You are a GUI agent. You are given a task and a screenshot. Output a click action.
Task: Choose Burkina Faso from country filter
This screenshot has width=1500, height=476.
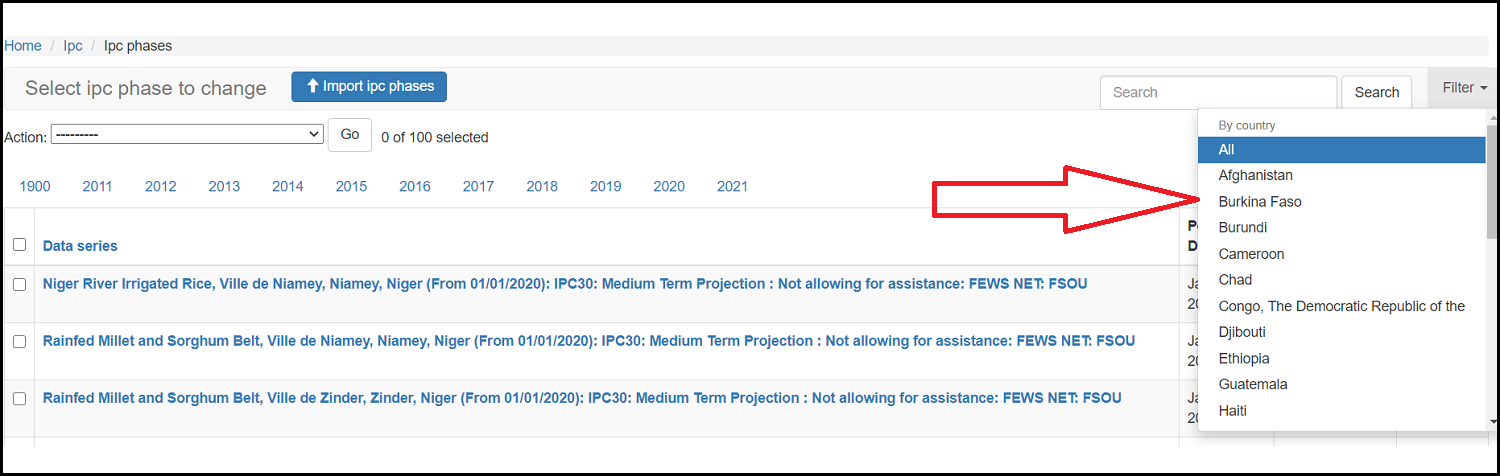(1259, 202)
